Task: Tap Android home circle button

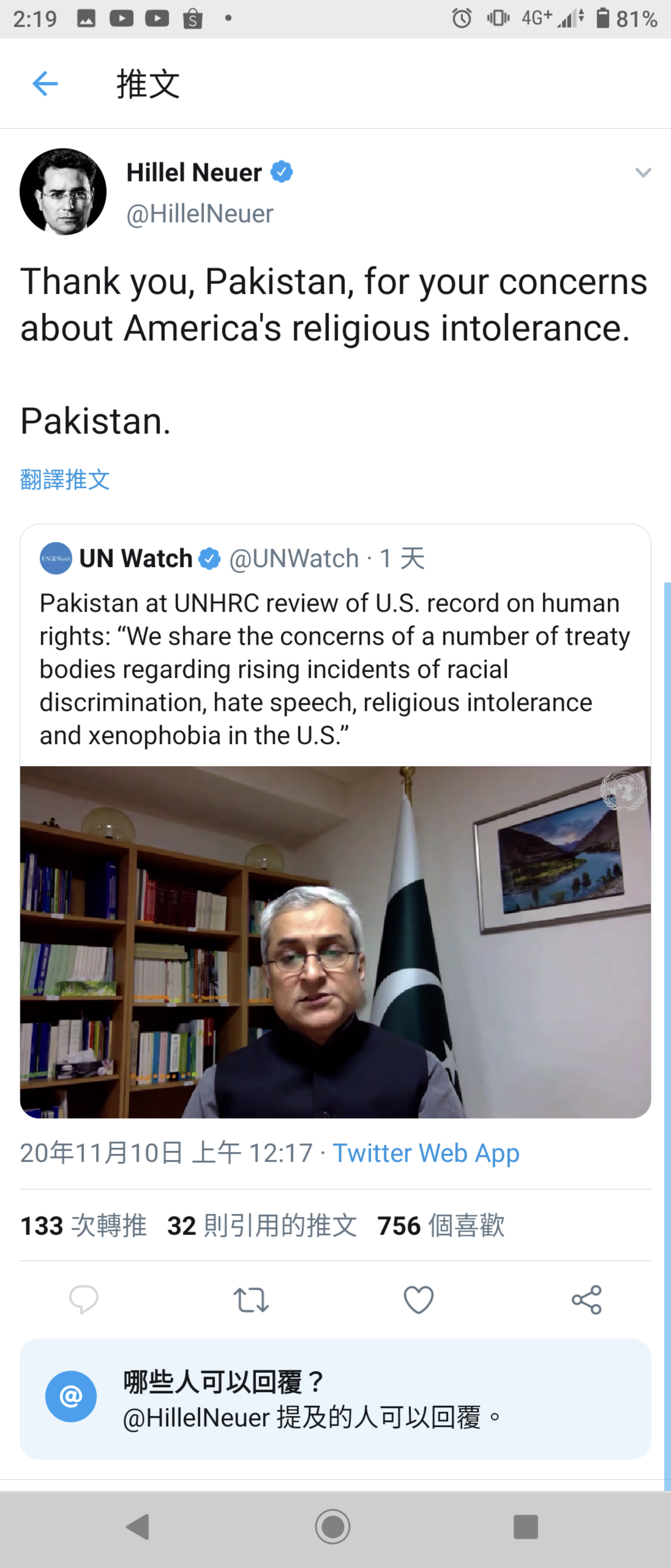Action: coord(333,1527)
